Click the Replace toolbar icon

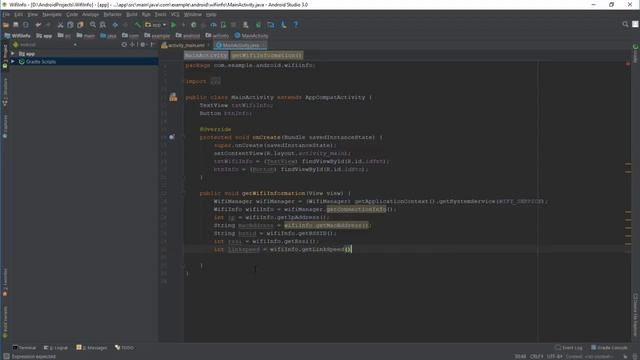[x=103, y=25]
